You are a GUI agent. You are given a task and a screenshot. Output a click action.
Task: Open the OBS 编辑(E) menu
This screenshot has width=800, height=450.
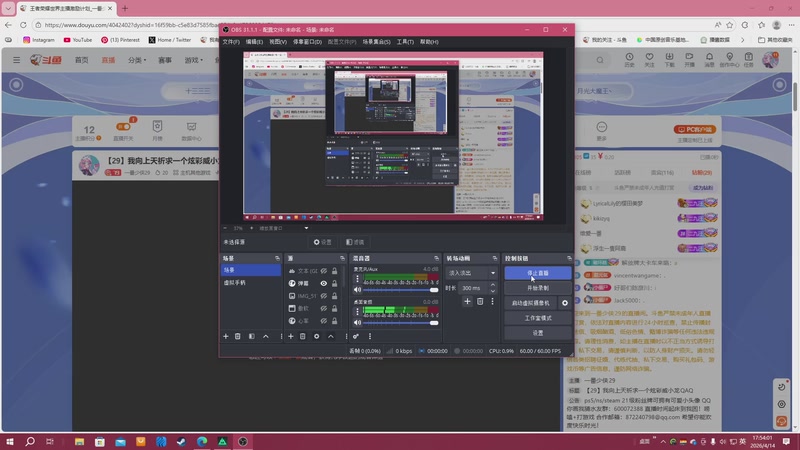click(x=254, y=42)
